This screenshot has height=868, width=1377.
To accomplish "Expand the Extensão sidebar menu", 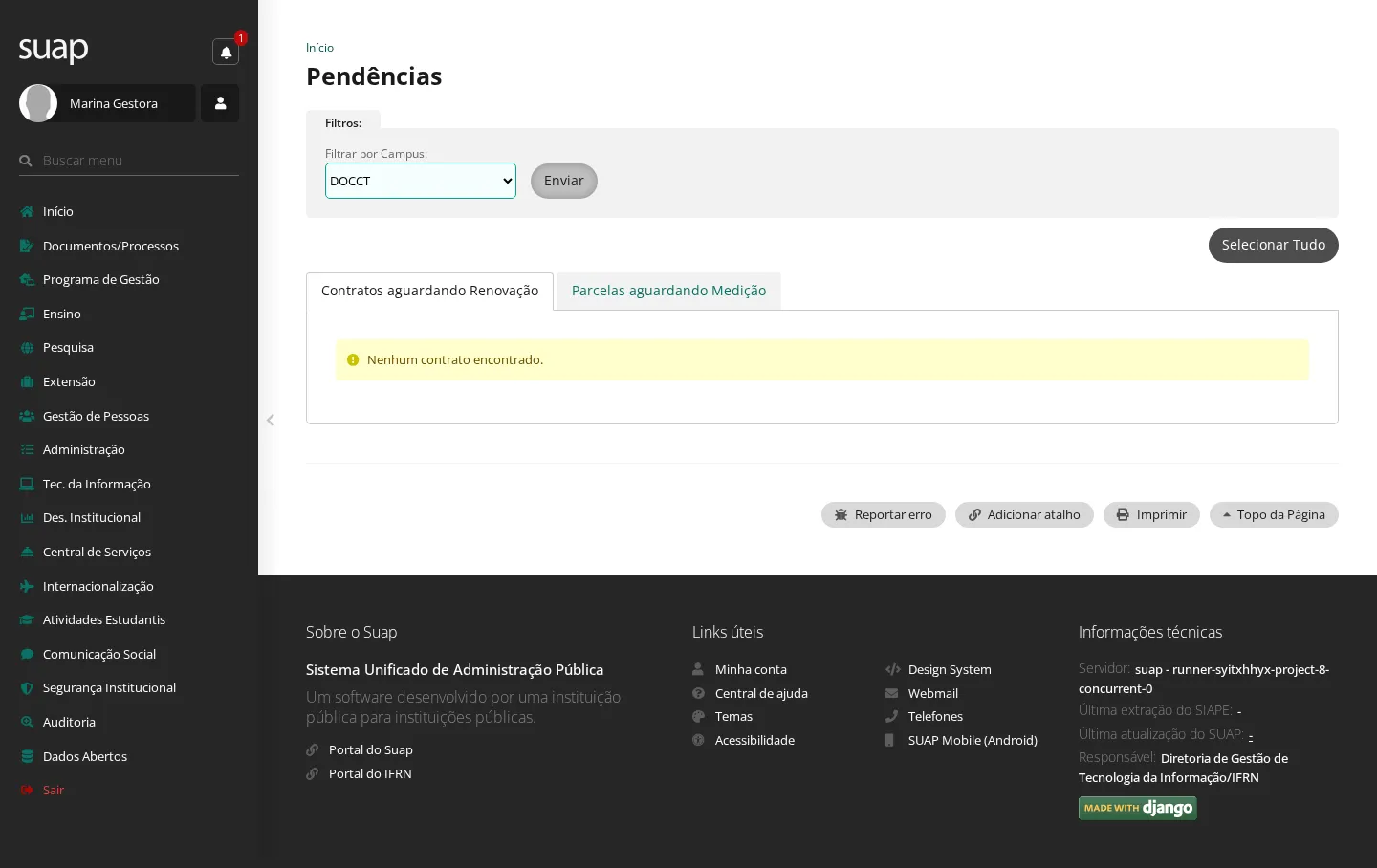I will click(x=129, y=381).
